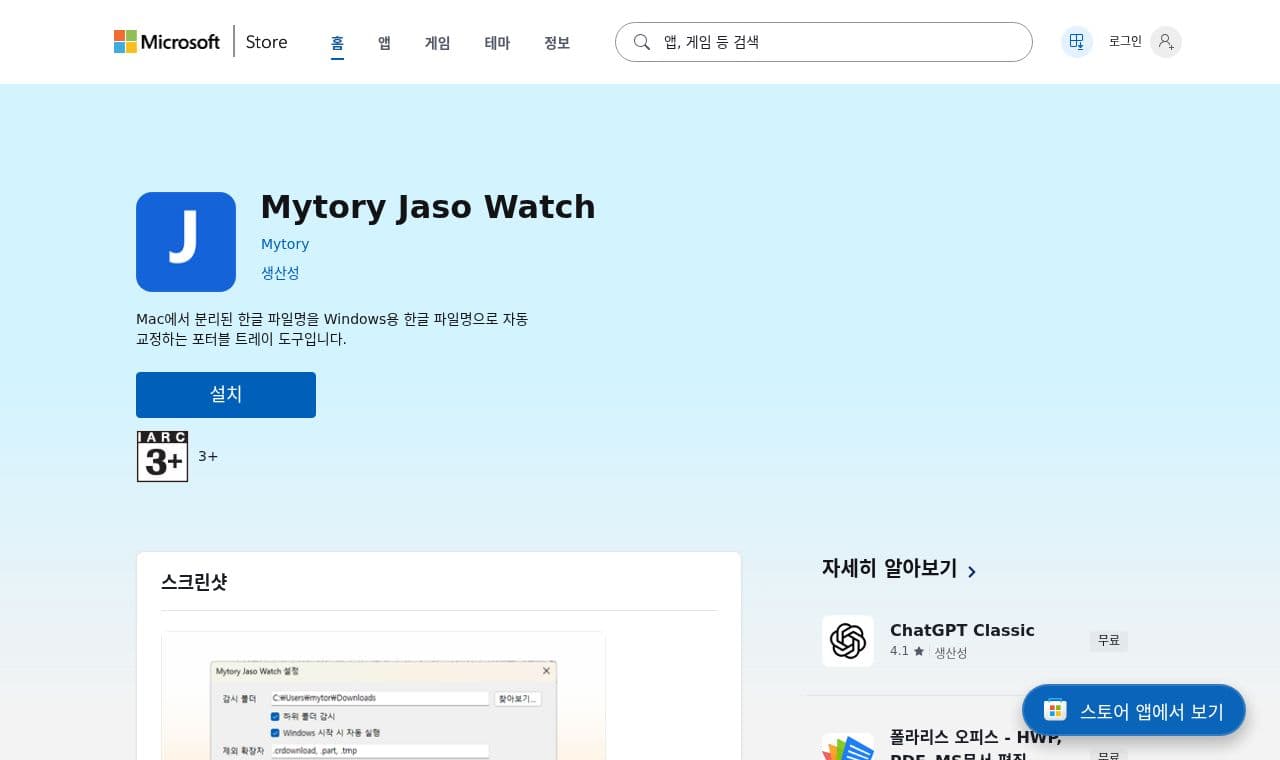Click the IARC 3+ rating badge

click(162, 456)
